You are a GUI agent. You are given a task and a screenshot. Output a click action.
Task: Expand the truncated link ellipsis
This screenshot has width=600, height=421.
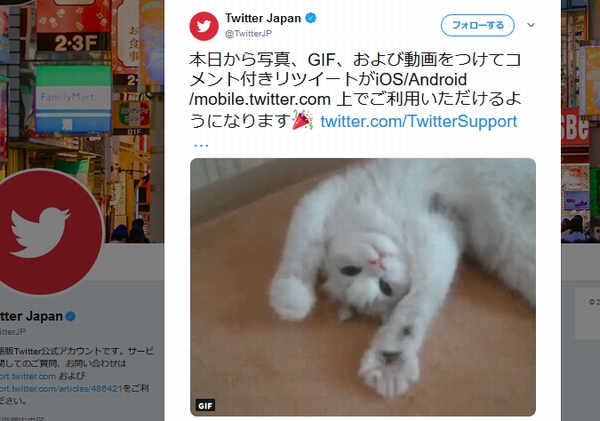tap(201, 145)
